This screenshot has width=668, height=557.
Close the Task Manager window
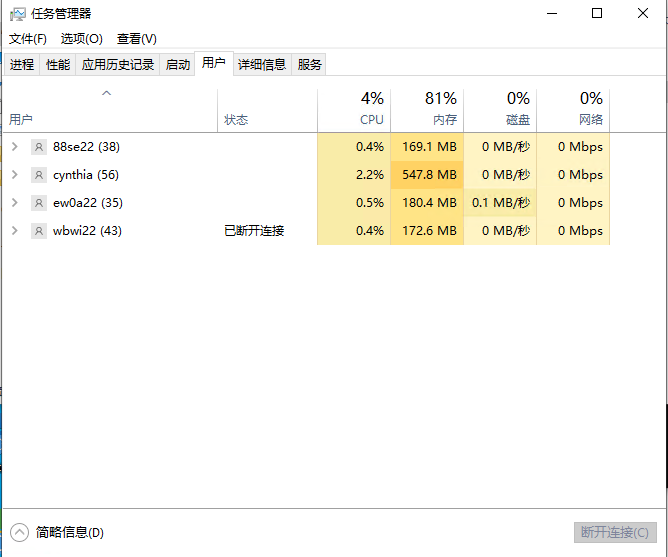pyautogui.click(x=643, y=14)
